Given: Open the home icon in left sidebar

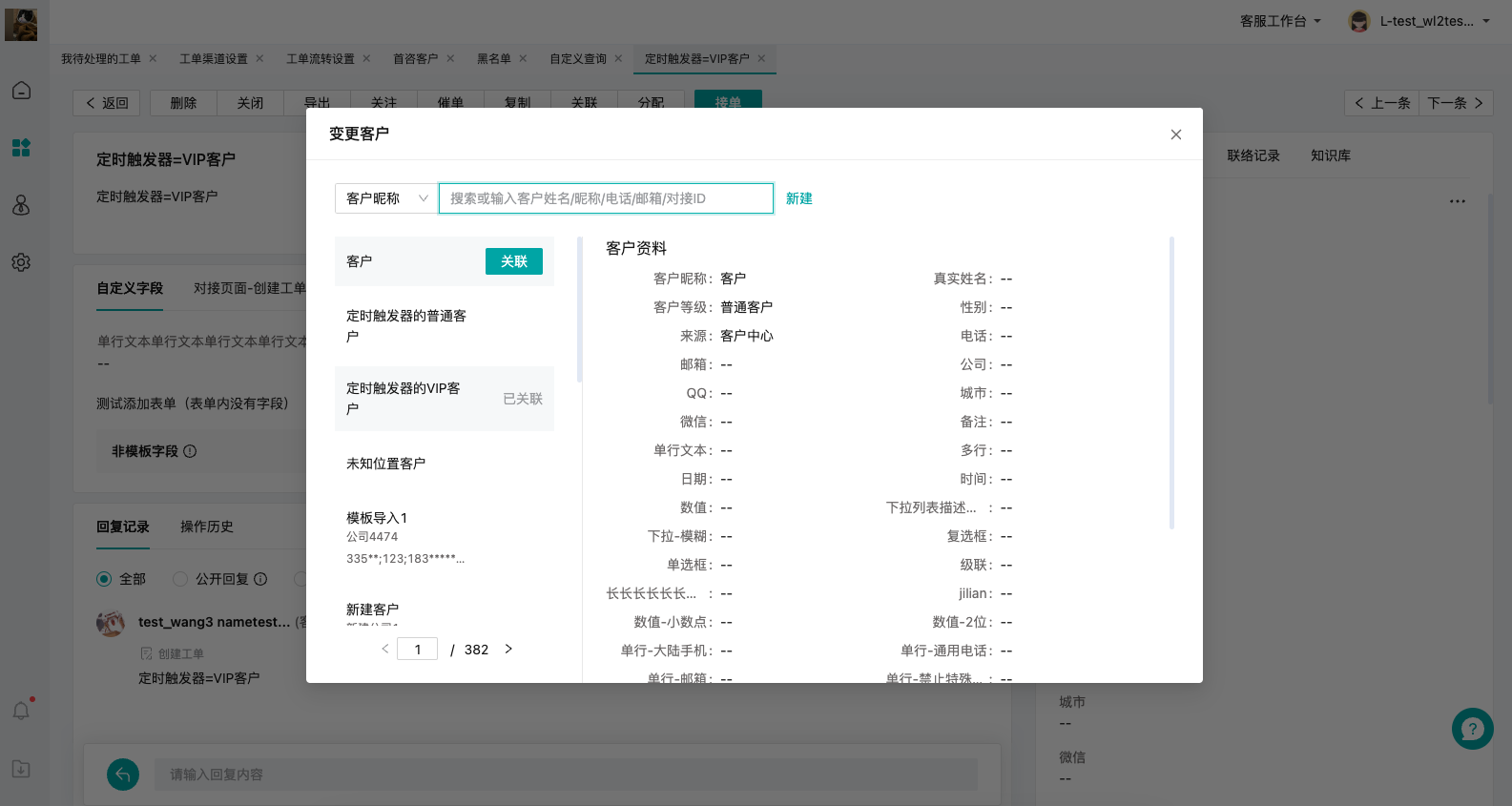Looking at the screenshot, I should pos(21,91).
